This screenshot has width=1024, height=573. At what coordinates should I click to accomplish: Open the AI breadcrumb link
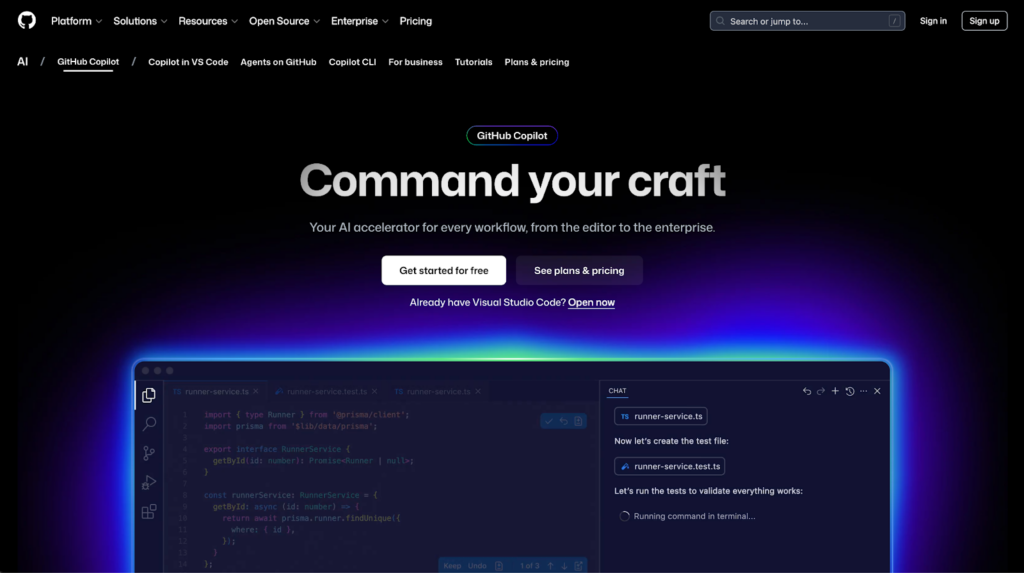(23, 61)
